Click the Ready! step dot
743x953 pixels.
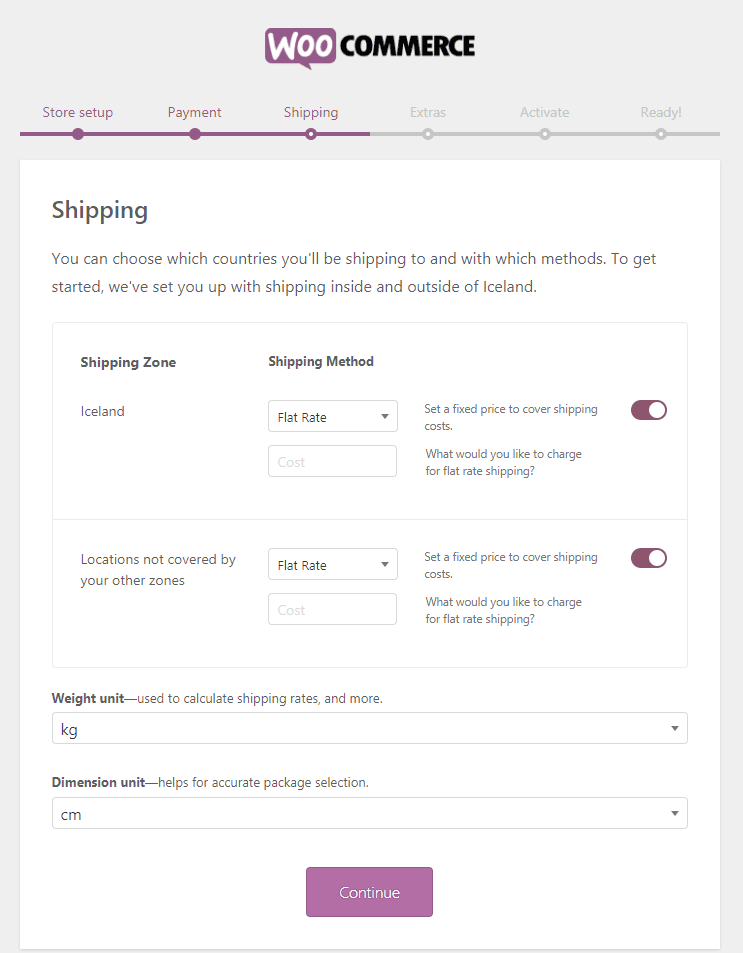(x=661, y=134)
